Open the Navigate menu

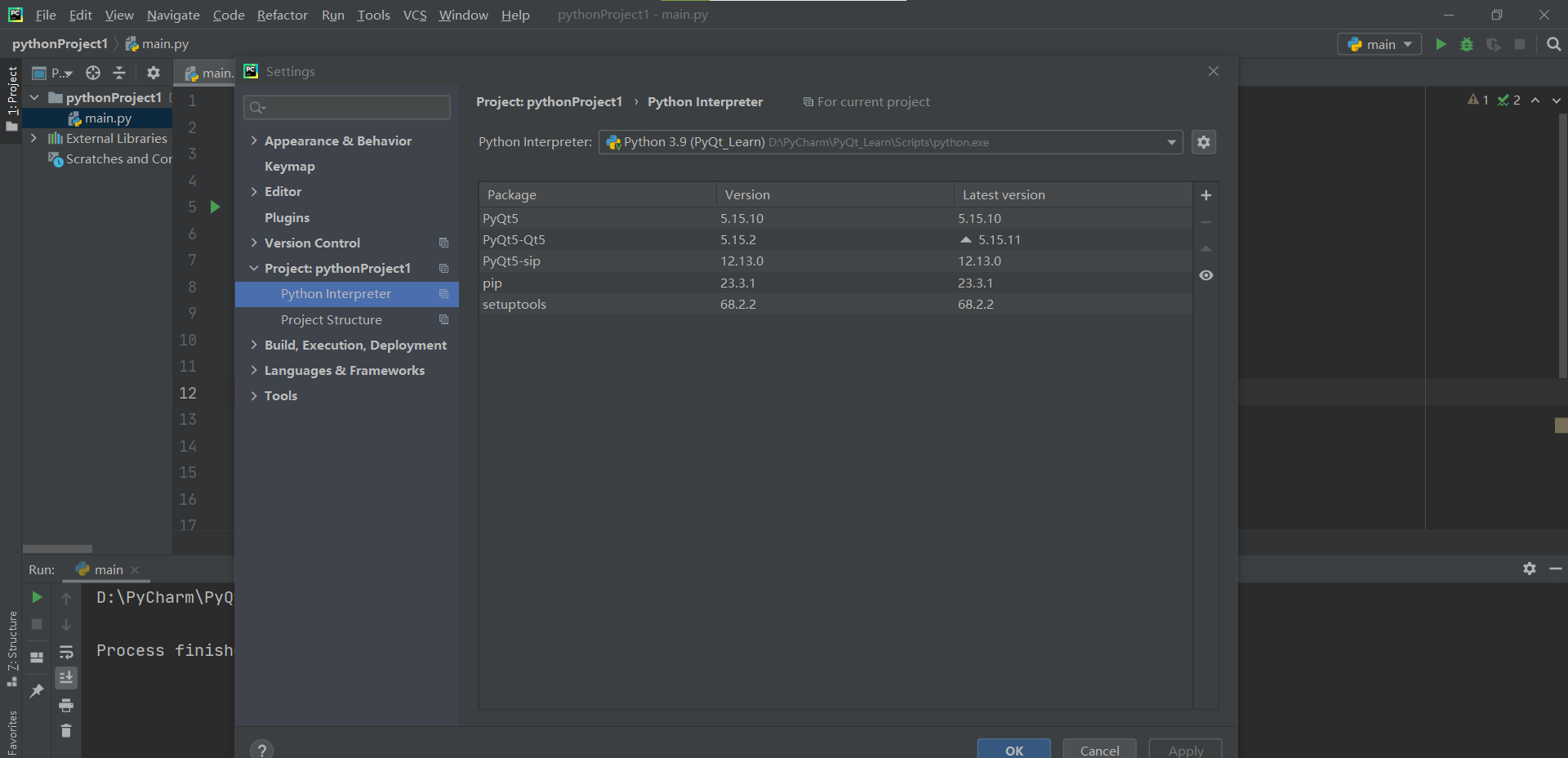173,15
